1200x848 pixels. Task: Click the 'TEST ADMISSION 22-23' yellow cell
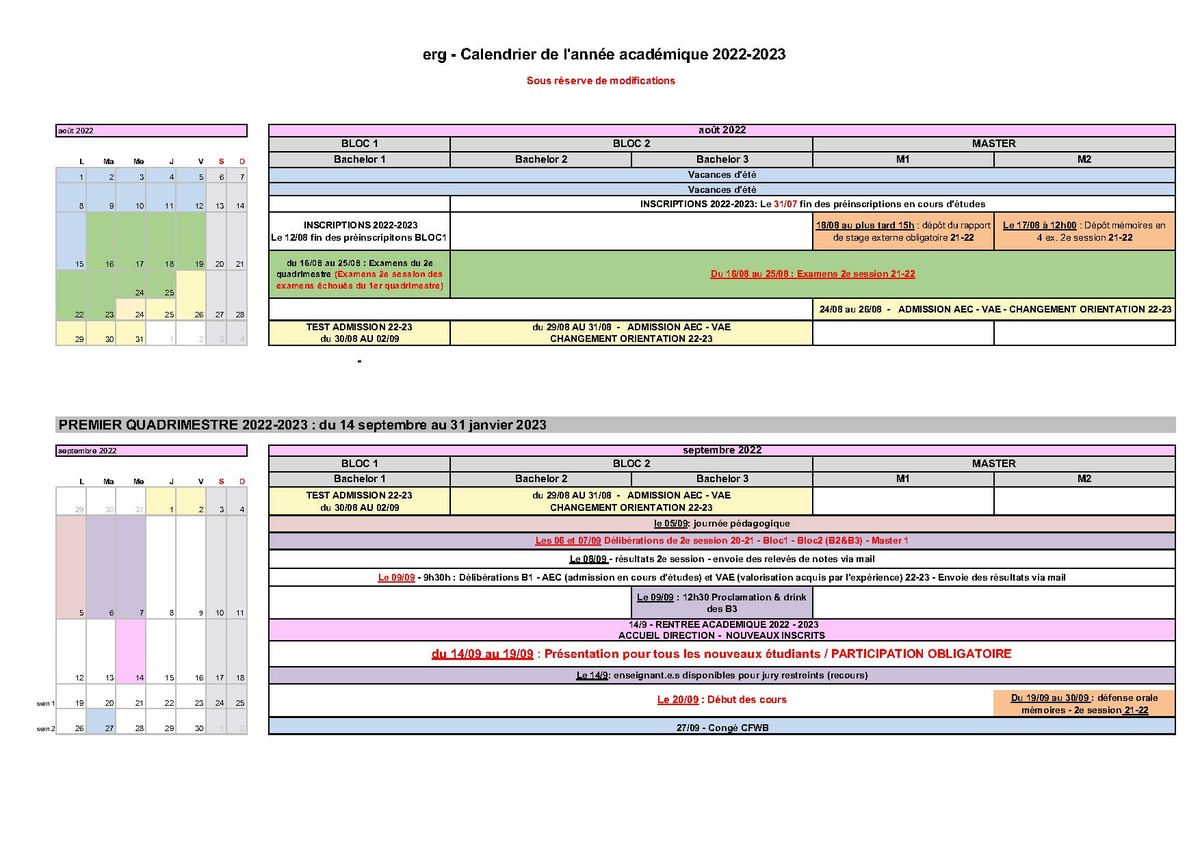coord(360,332)
